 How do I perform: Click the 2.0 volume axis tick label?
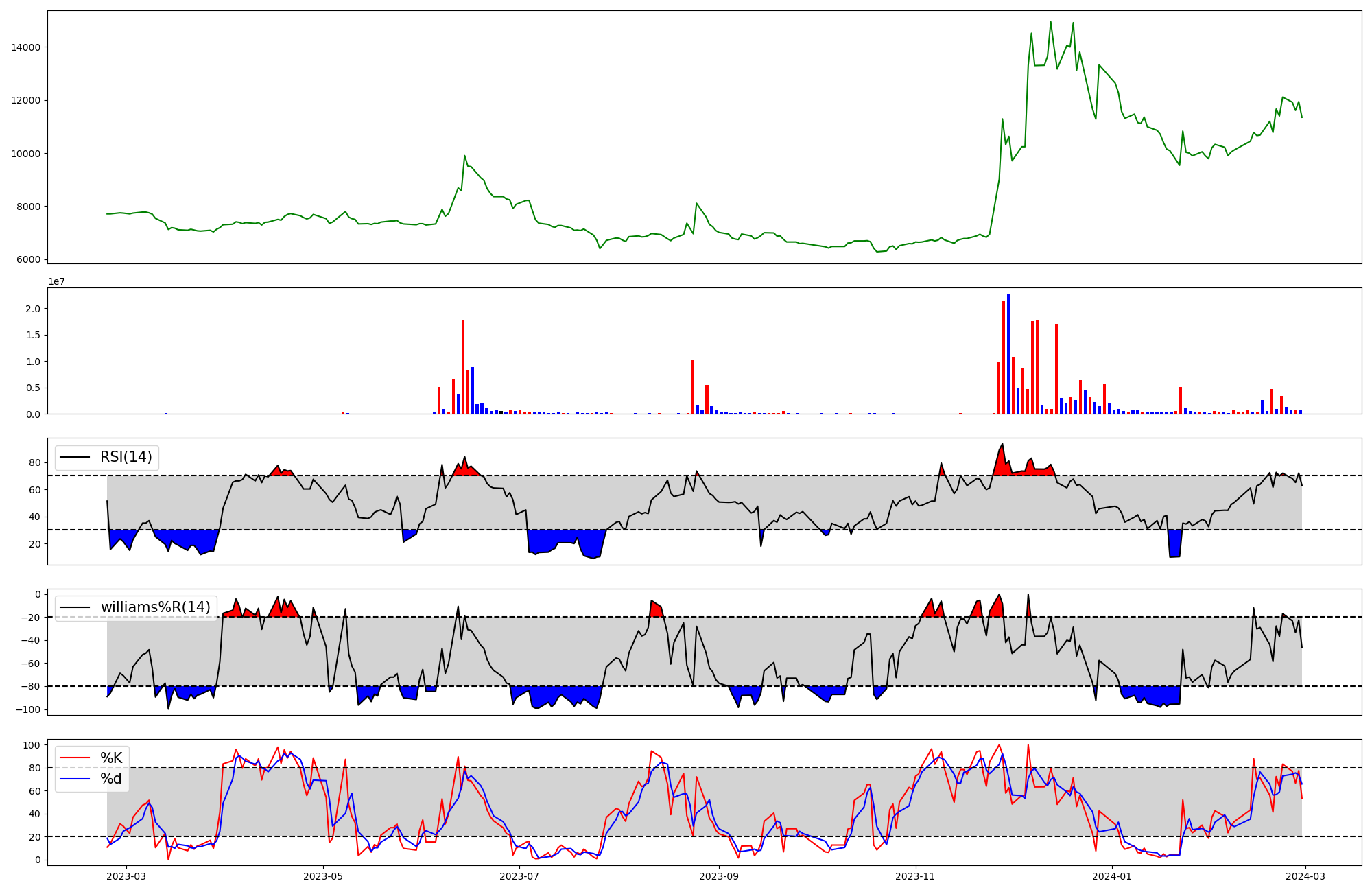(x=33, y=309)
